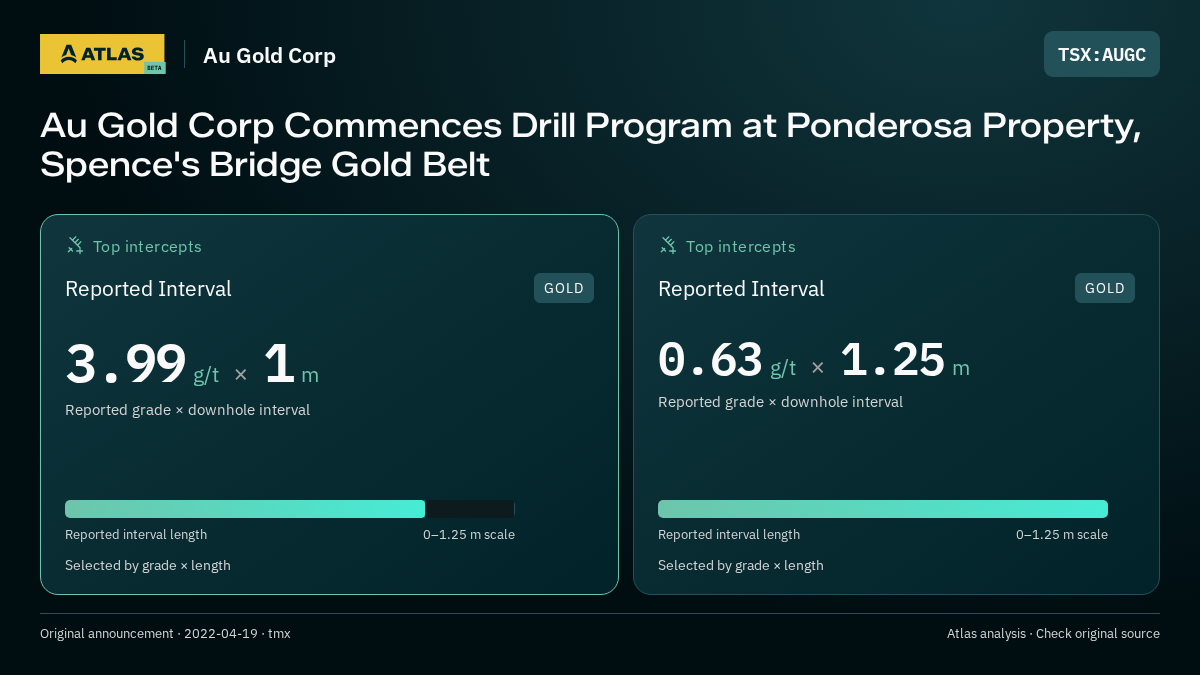Screen dimensions: 1200x675
Task: Click the interval length bar on the 3.99 card
Action: click(x=290, y=509)
